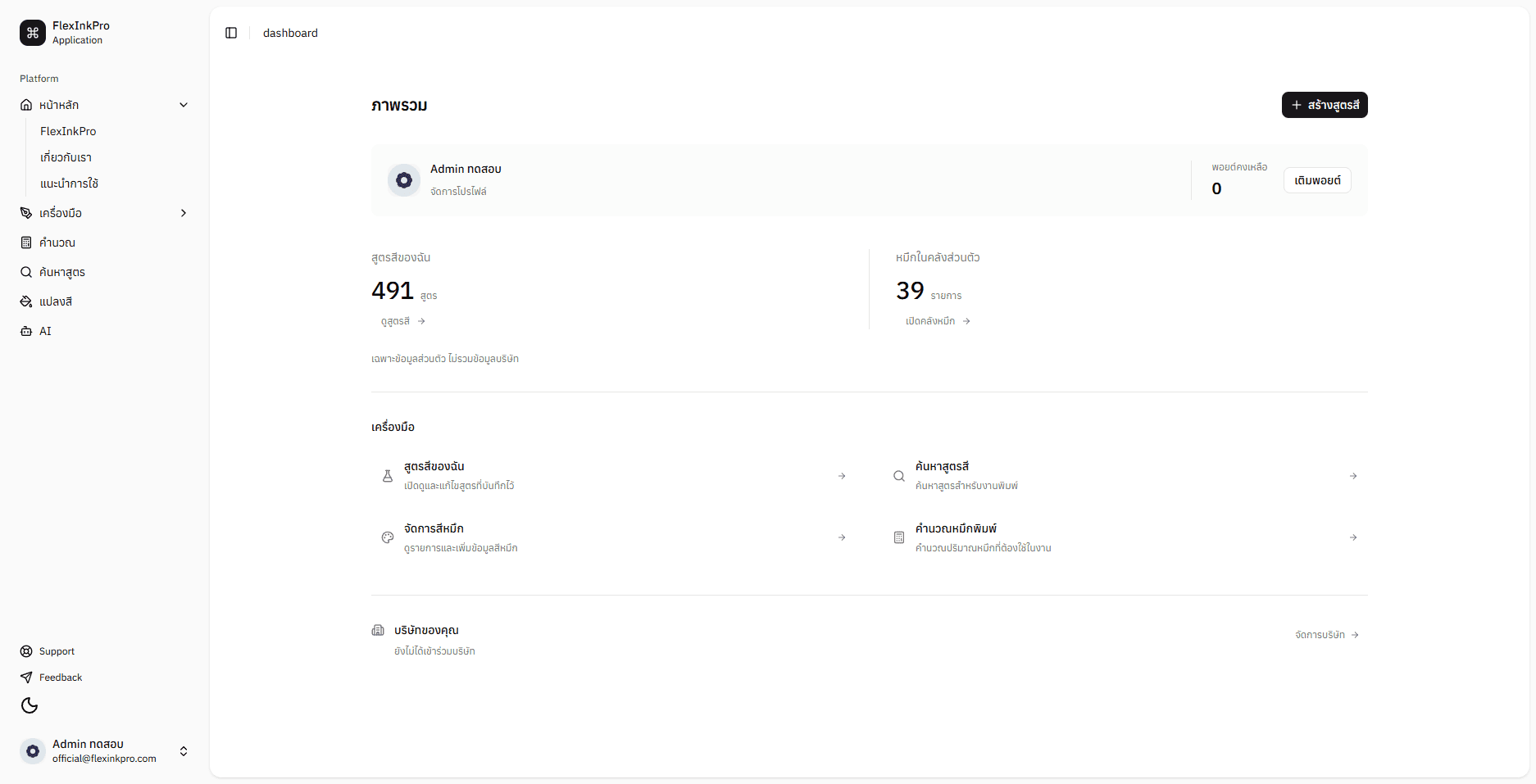The width and height of the screenshot is (1536, 784).
Task: Click the จัดการโปรไฟล์ profile link
Action: tap(458, 192)
